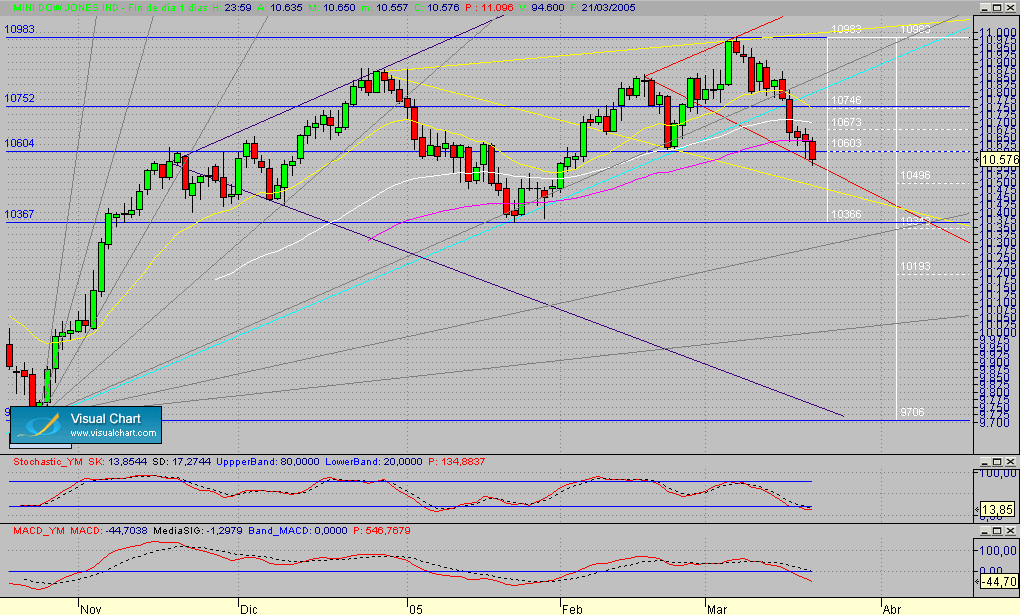Close the Stochastic_YM indicator panel
Viewport: 1020px width, 615px height.
1010,461
